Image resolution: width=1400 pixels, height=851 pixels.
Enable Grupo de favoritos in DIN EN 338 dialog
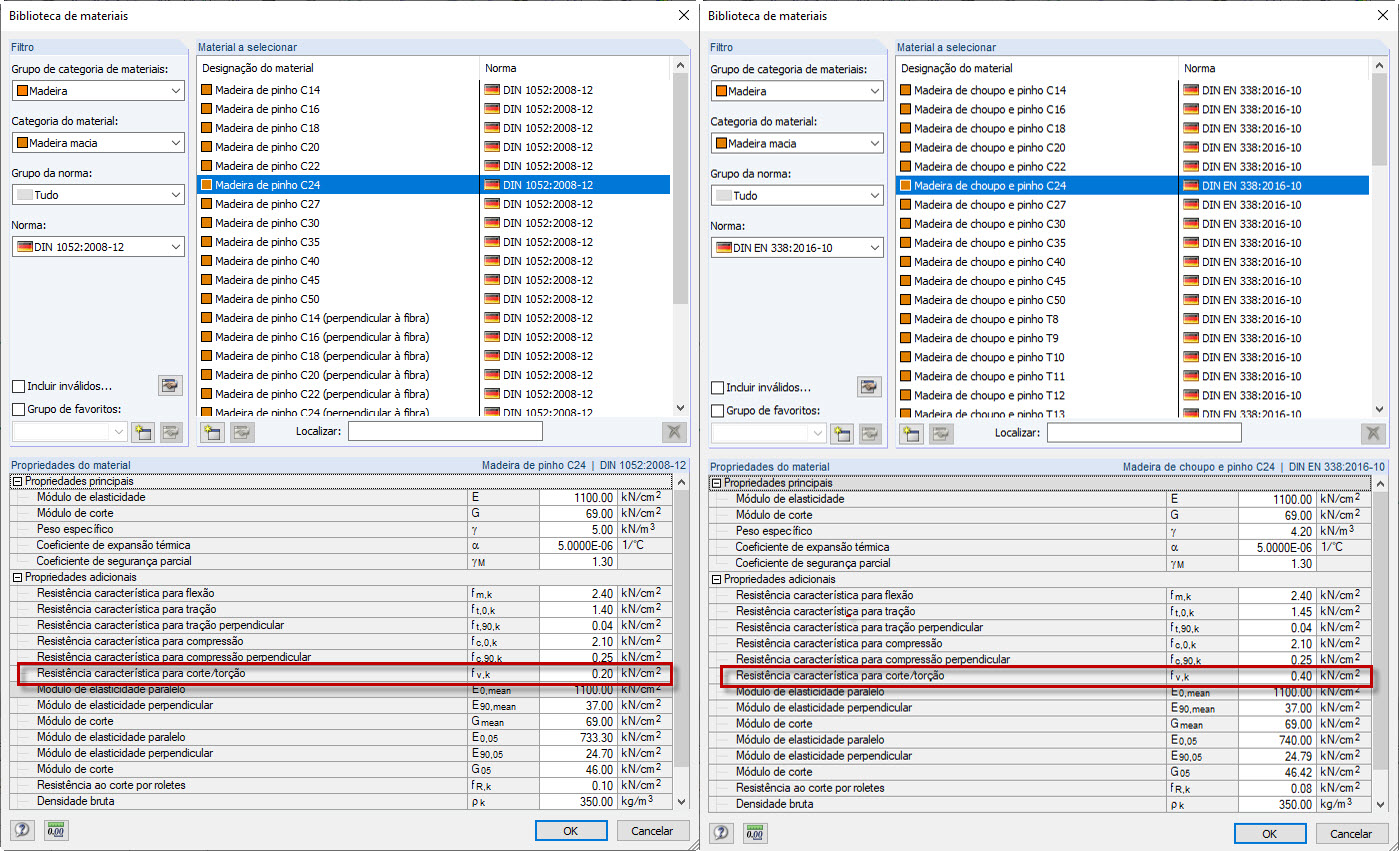(x=718, y=410)
